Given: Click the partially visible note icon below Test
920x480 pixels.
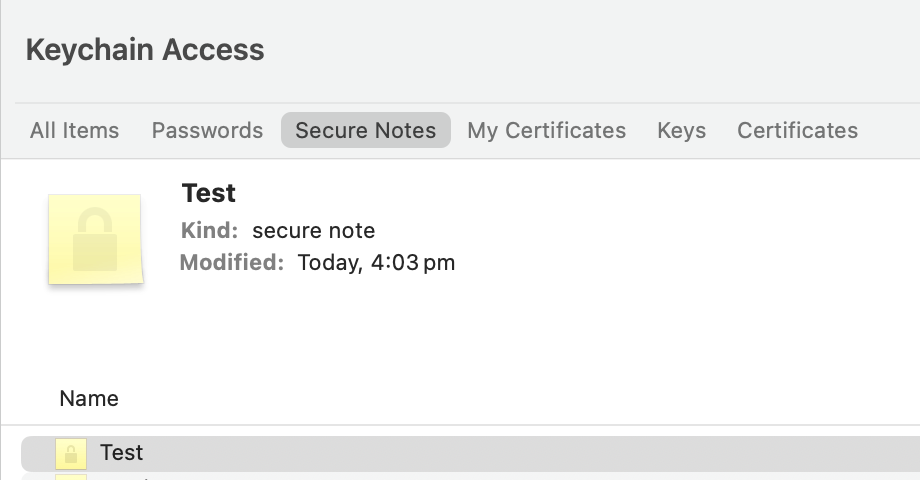Looking at the screenshot, I should pos(71,477).
